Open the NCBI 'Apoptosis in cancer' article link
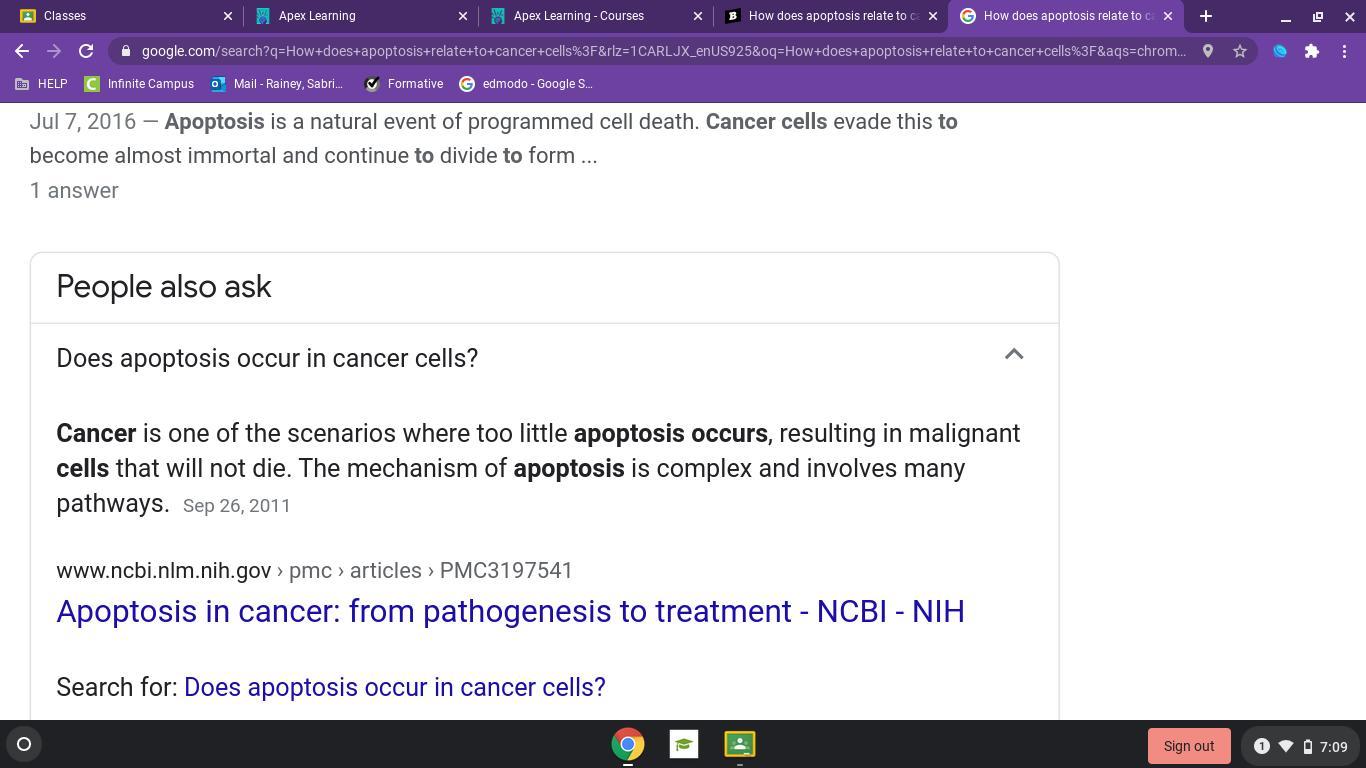This screenshot has width=1366, height=768. (x=510, y=612)
